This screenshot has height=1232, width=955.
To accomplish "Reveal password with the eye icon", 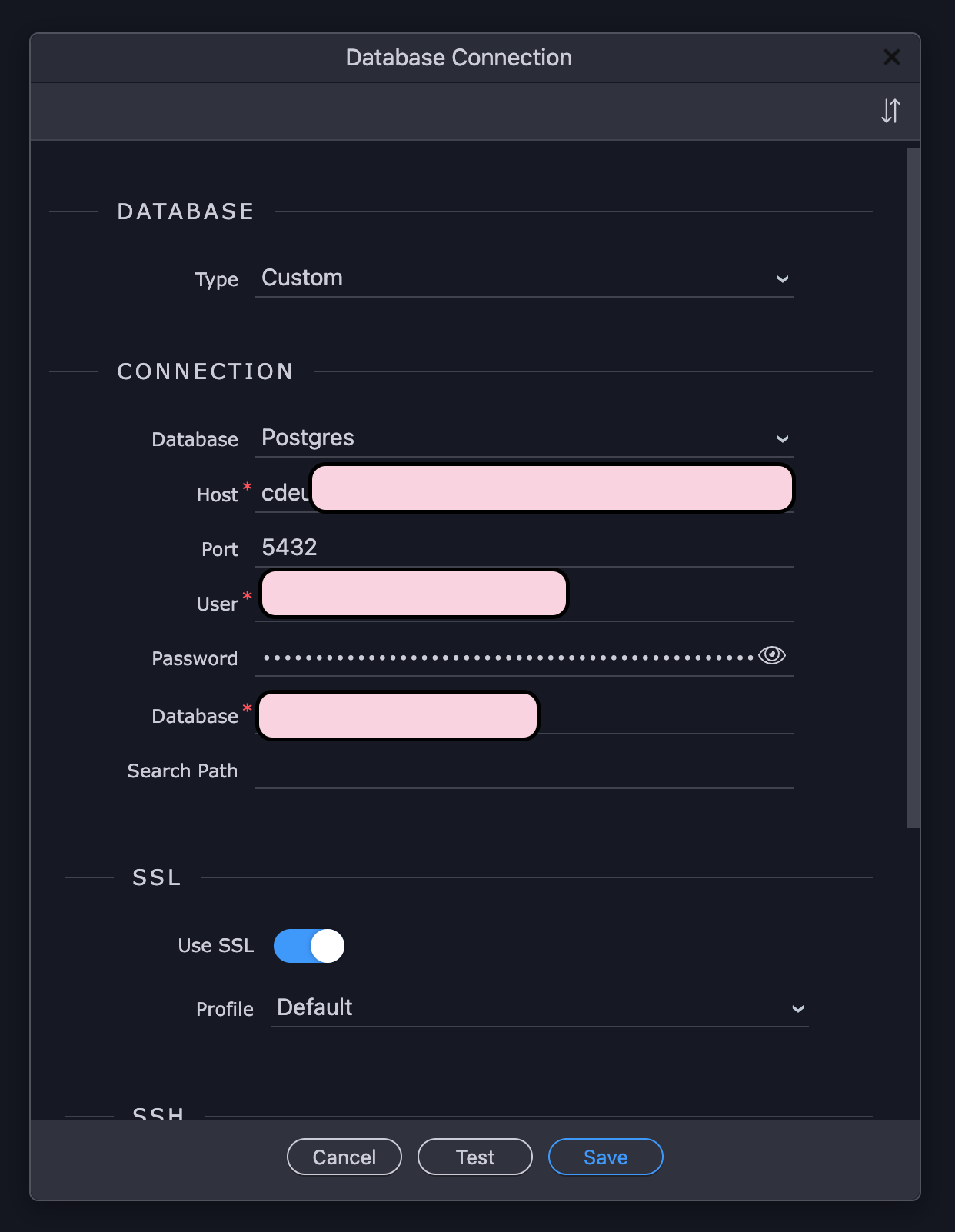I will pos(772,655).
